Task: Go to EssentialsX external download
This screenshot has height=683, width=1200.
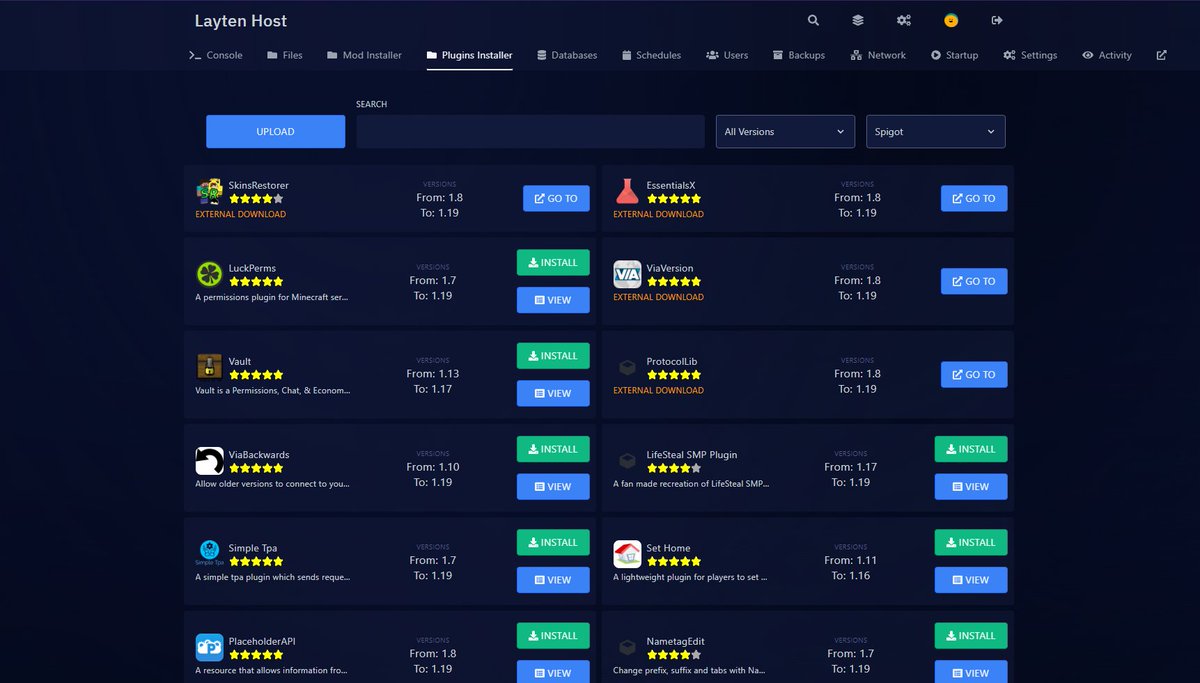Action: [974, 198]
